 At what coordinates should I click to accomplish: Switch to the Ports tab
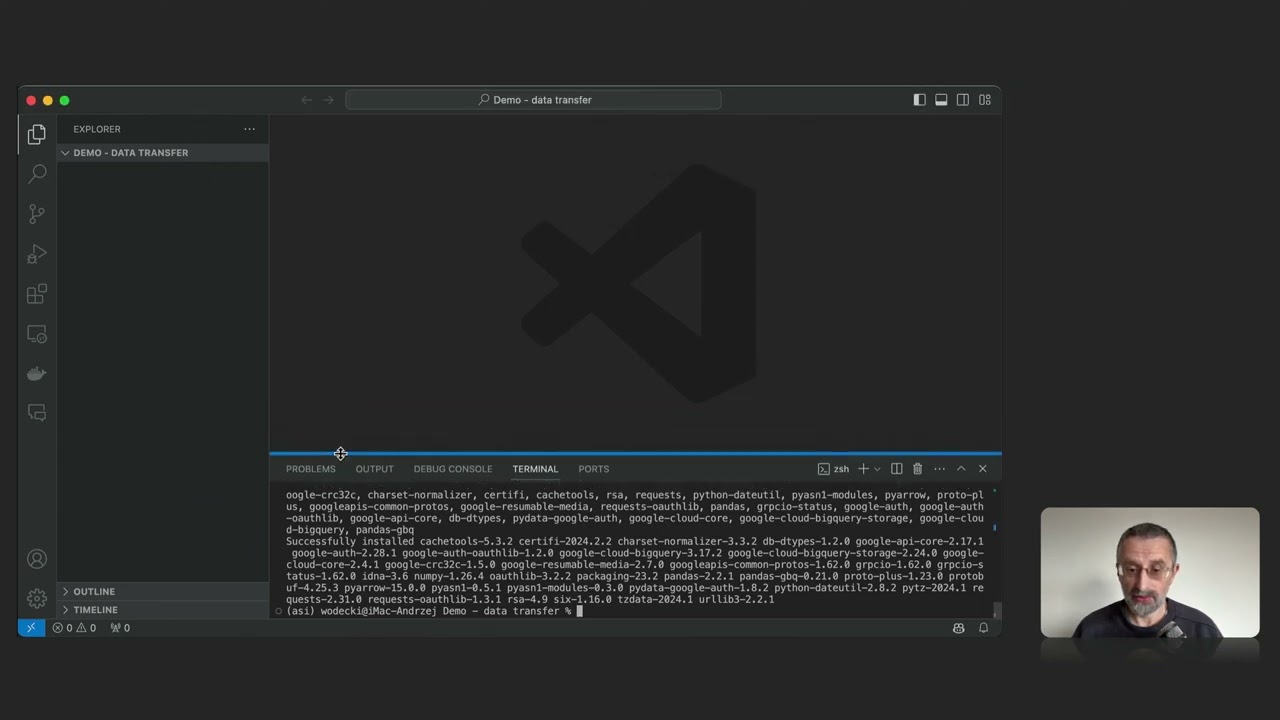click(x=593, y=469)
